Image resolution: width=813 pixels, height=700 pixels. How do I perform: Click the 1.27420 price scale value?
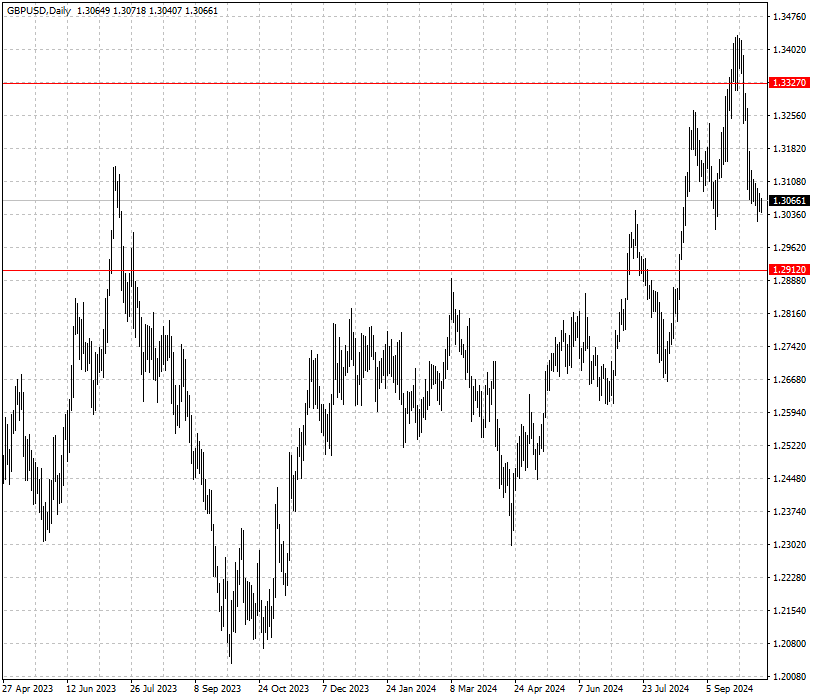click(789, 346)
